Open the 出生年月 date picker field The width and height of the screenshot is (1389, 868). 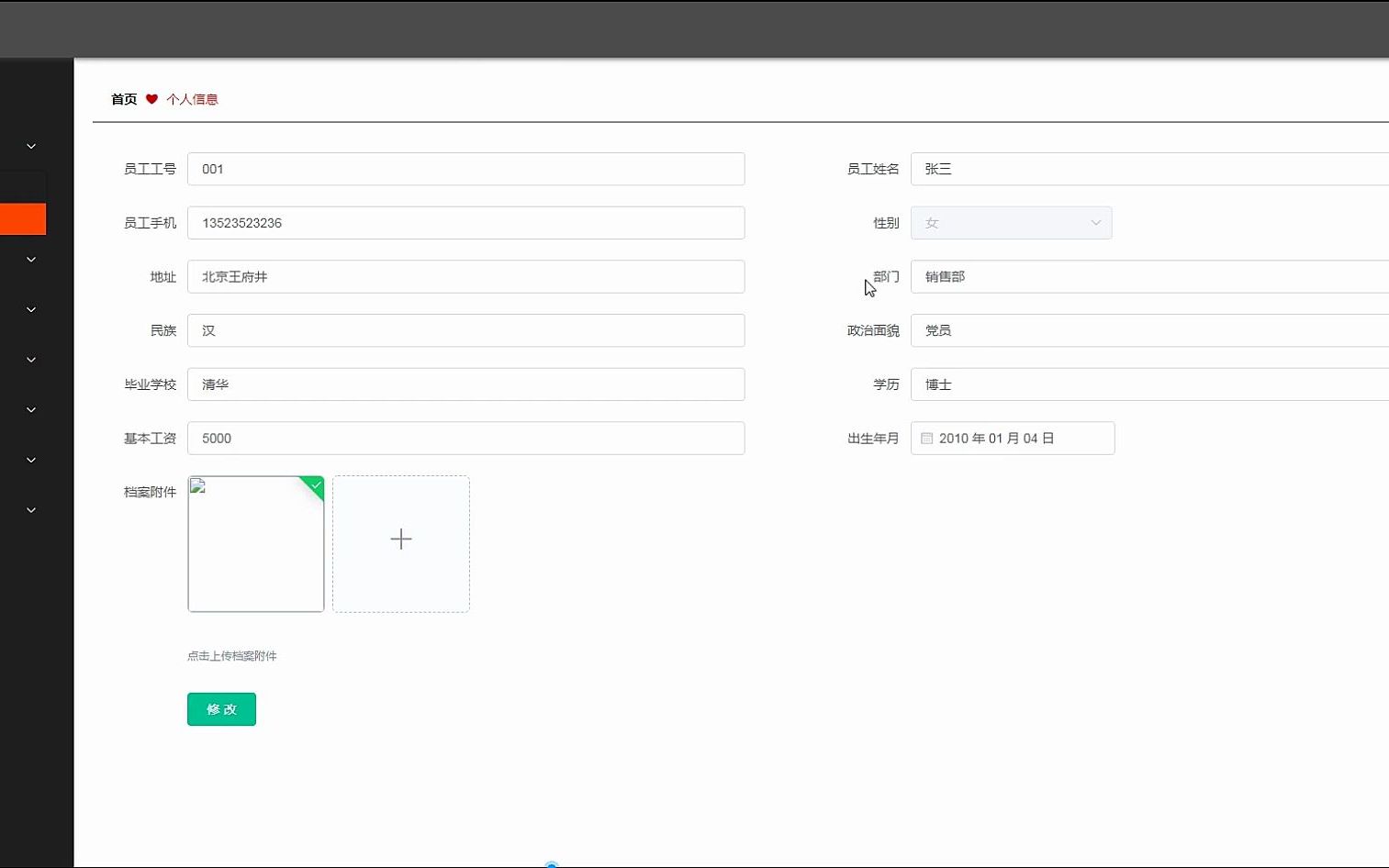(1013, 439)
